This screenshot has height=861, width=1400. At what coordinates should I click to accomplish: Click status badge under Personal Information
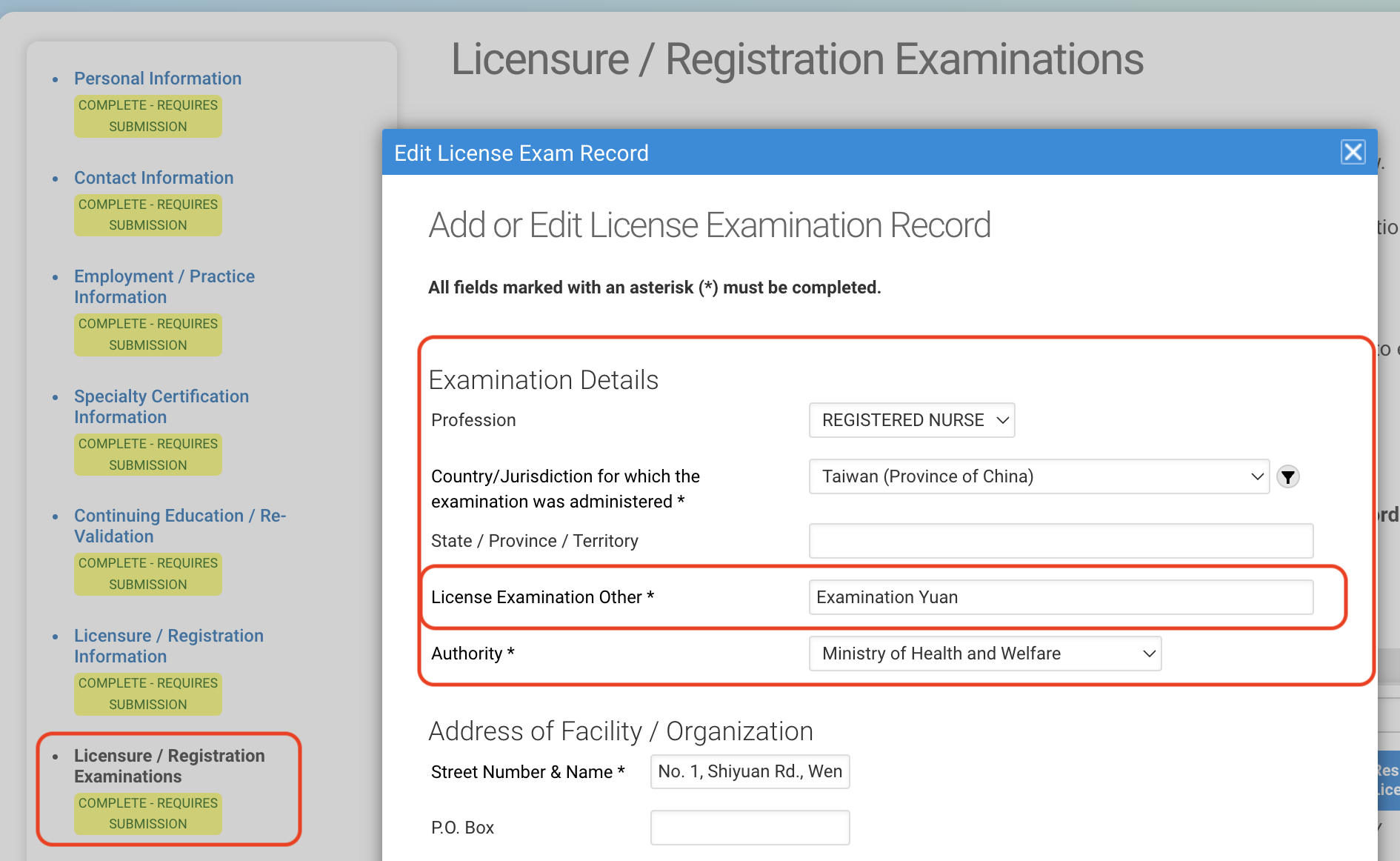[x=148, y=116]
